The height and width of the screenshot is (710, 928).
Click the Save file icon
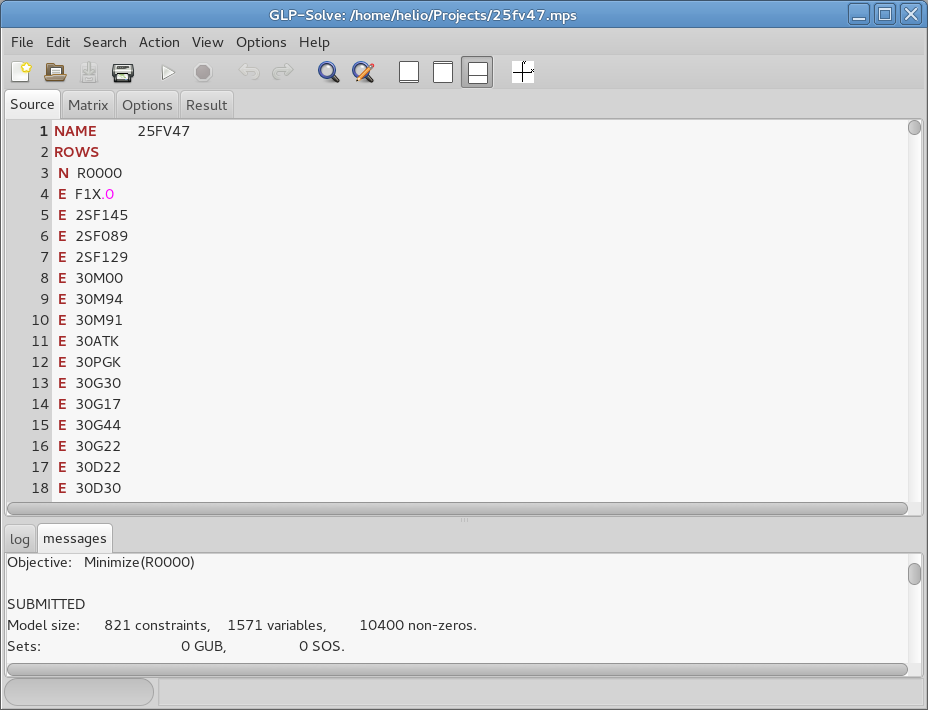click(89, 72)
